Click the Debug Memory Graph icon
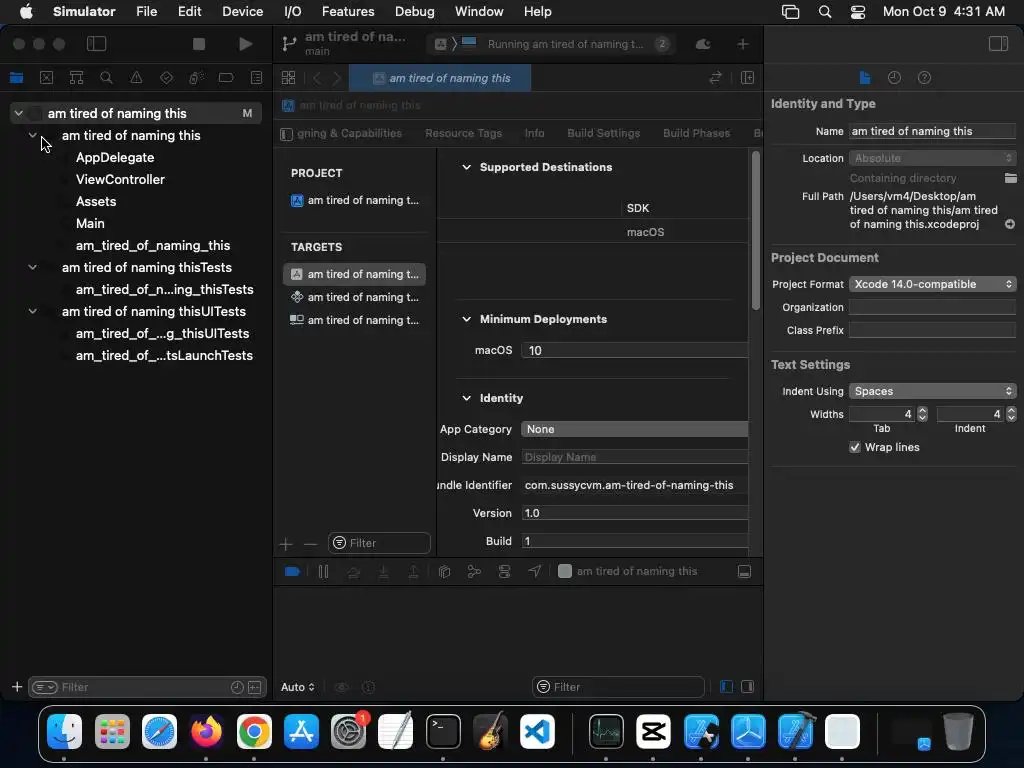This screenshot has height=768, width=1024. (474, 571)
